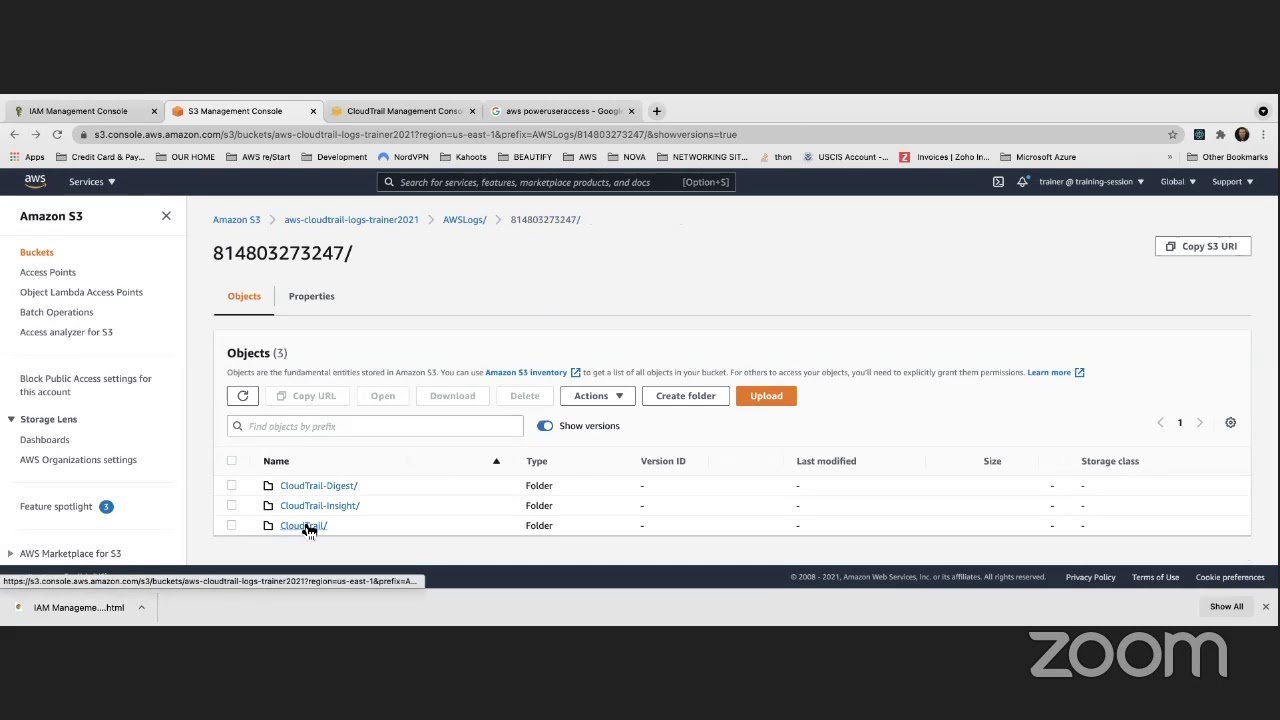Screen dimensions: 1280x720
Task: Close the Amazon S3 sidebar panel
Action: [x=166, y=216]
